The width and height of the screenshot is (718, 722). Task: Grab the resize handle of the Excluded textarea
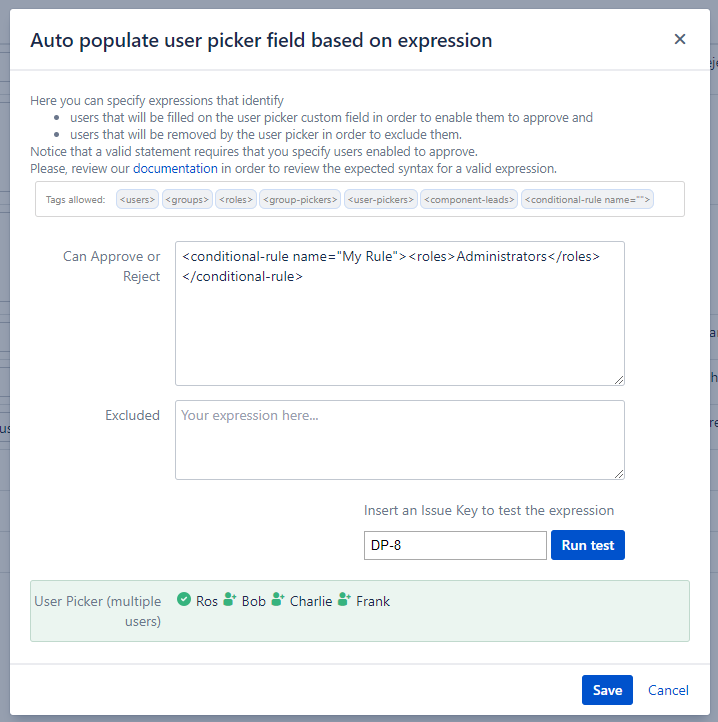tap(619, 474)
